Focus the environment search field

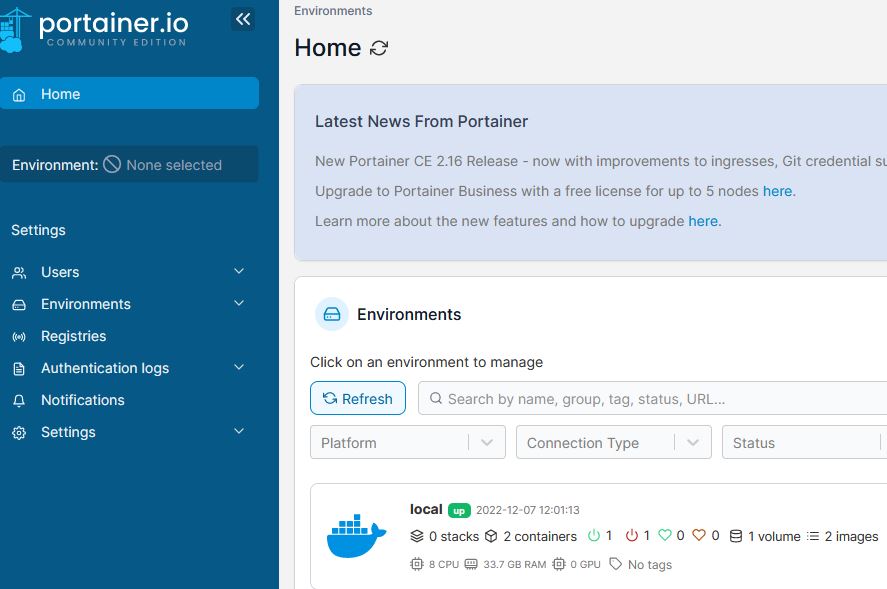pyautogui.click(x=652, y=398)
